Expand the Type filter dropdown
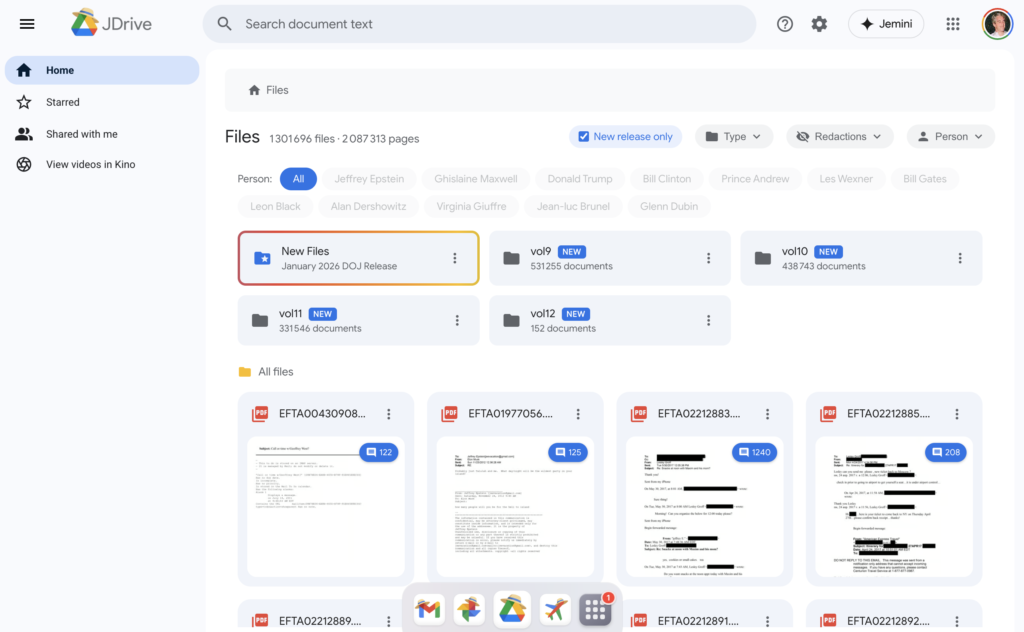Screen dimensions: 1024x632 click(x=734, y=137)
